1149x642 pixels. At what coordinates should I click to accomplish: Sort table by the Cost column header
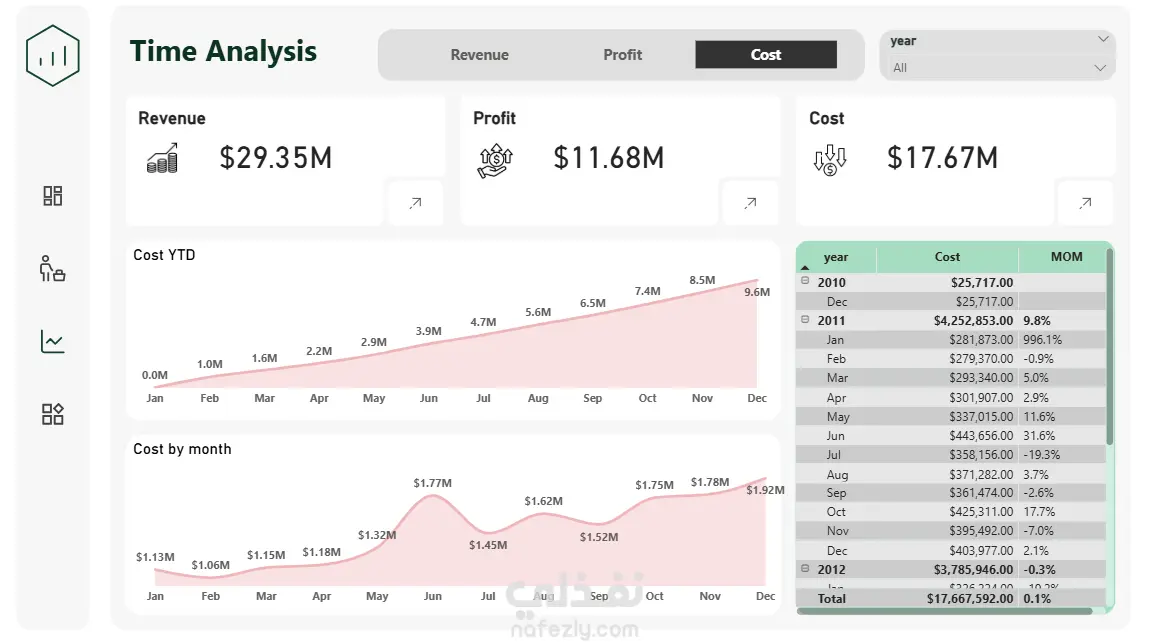coord(947,257)
